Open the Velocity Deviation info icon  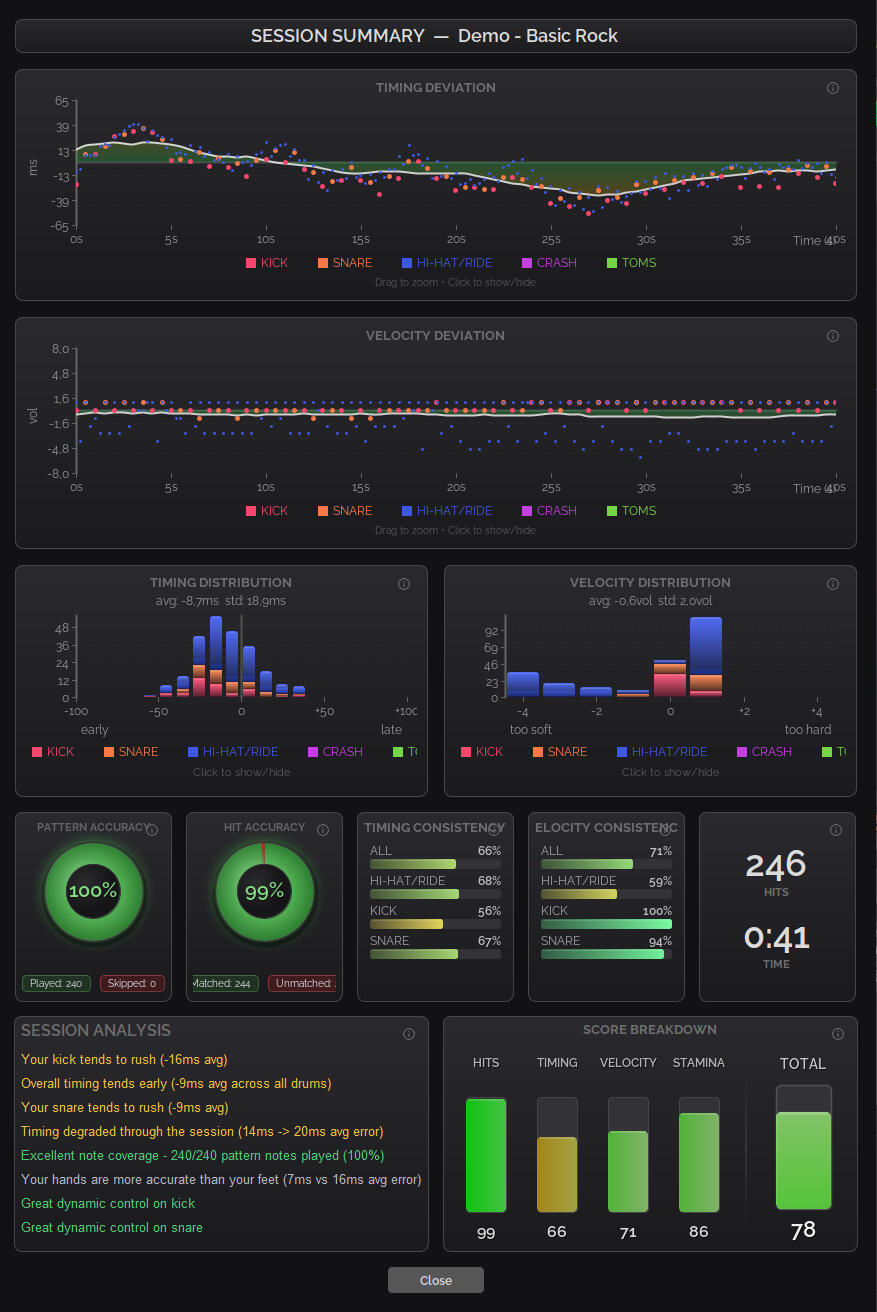(833, 336)
